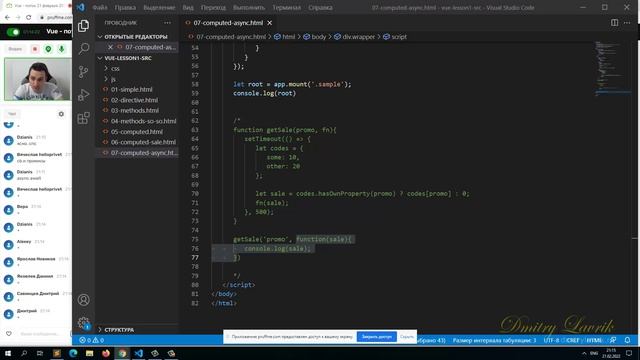Open 05-computed.html in the explorer
640x360 pixels.
click(137, 132)
